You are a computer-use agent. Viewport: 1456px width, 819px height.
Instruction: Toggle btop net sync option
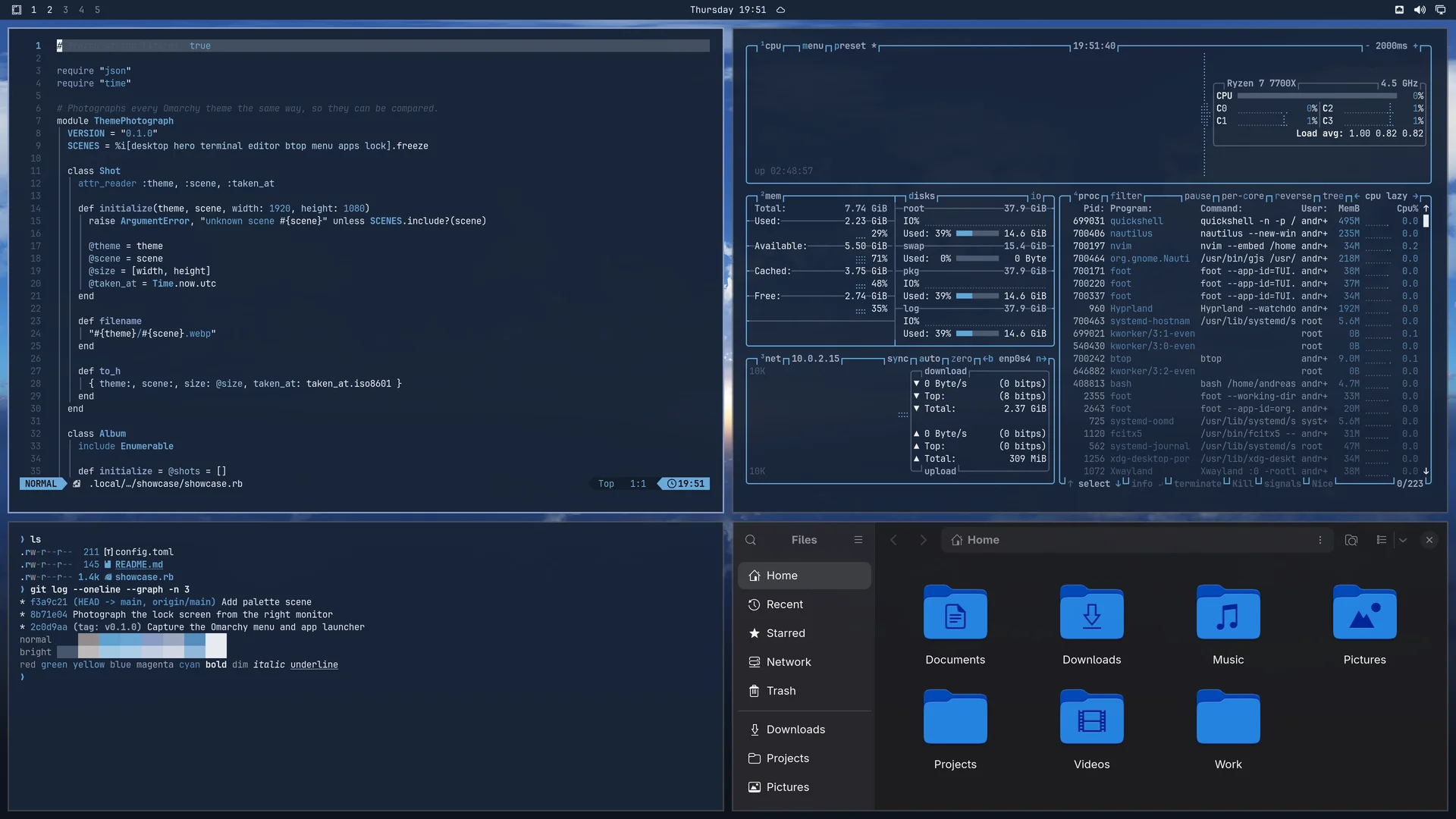point(898,359)
